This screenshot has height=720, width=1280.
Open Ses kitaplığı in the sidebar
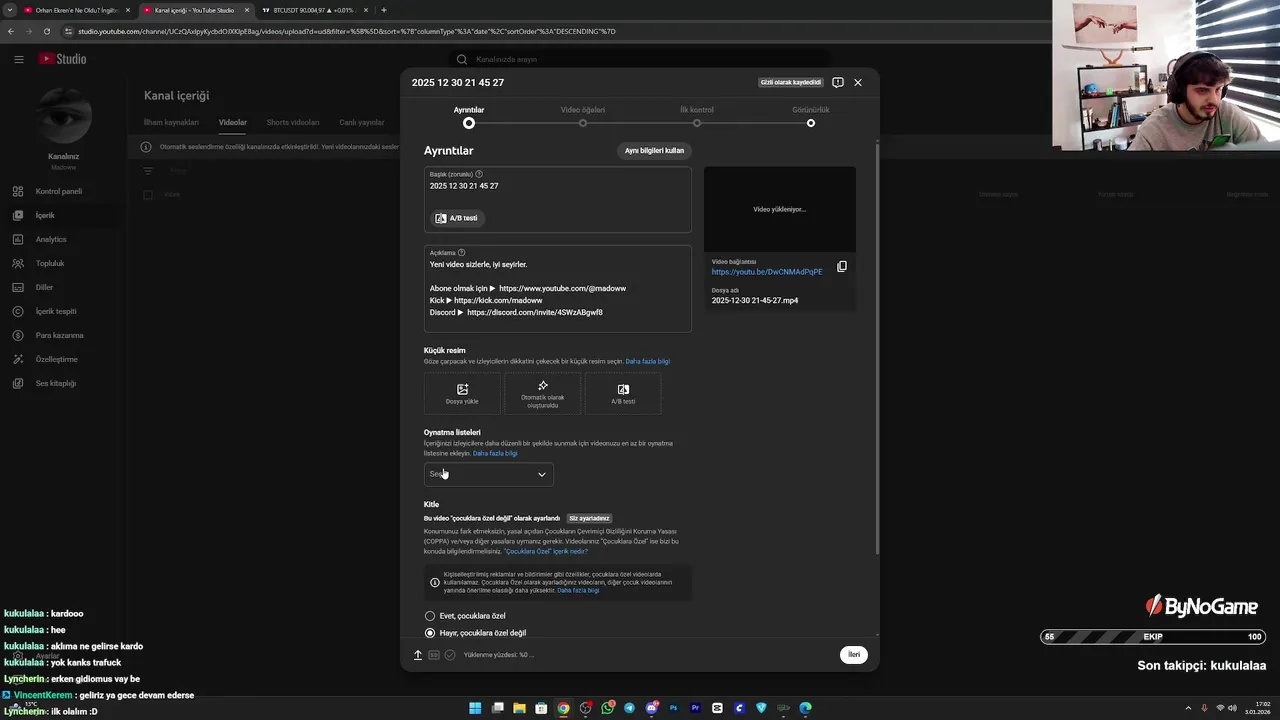[x=60, y=383]
